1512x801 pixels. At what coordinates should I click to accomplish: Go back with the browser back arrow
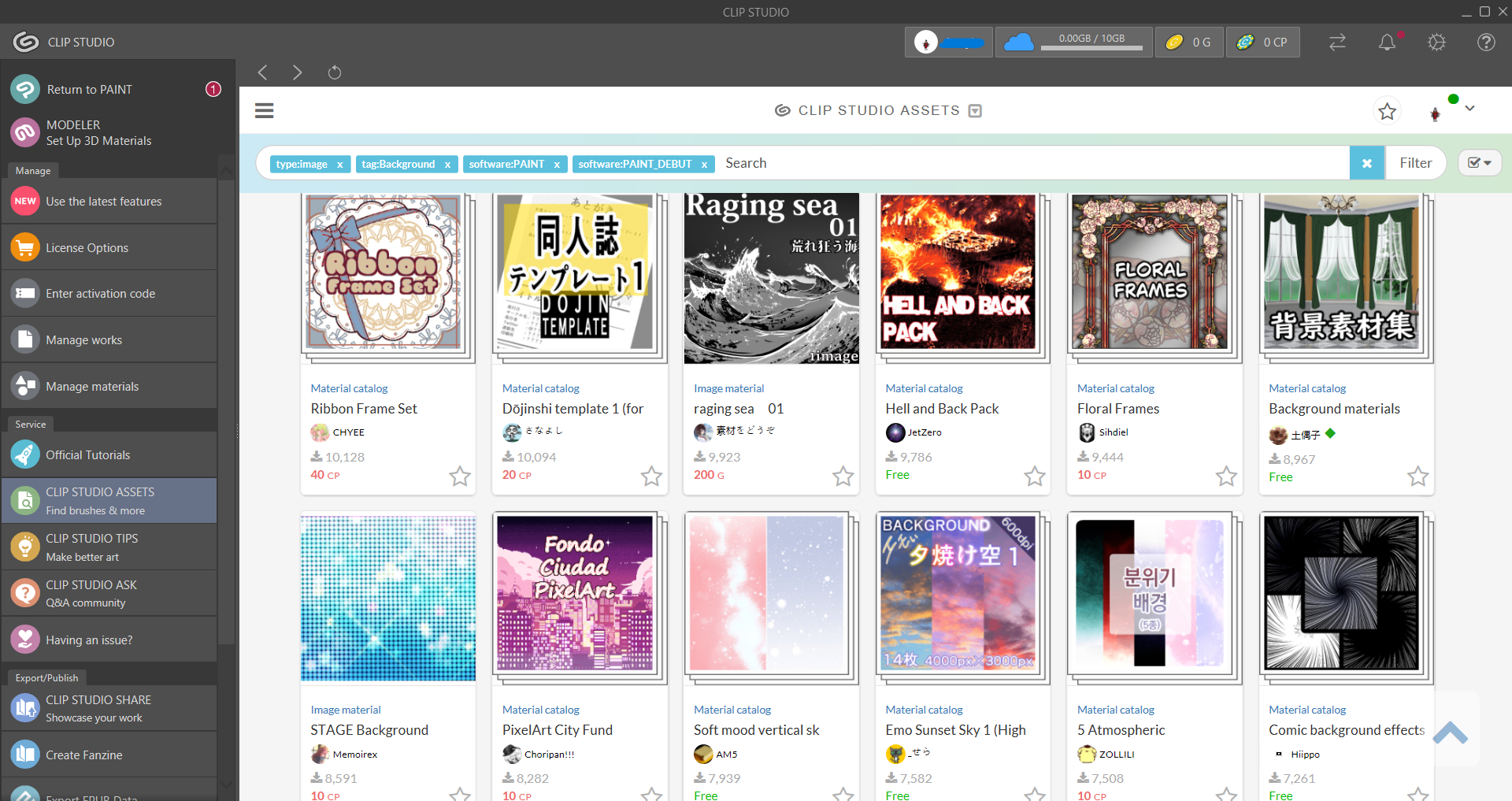pos(263,72)
